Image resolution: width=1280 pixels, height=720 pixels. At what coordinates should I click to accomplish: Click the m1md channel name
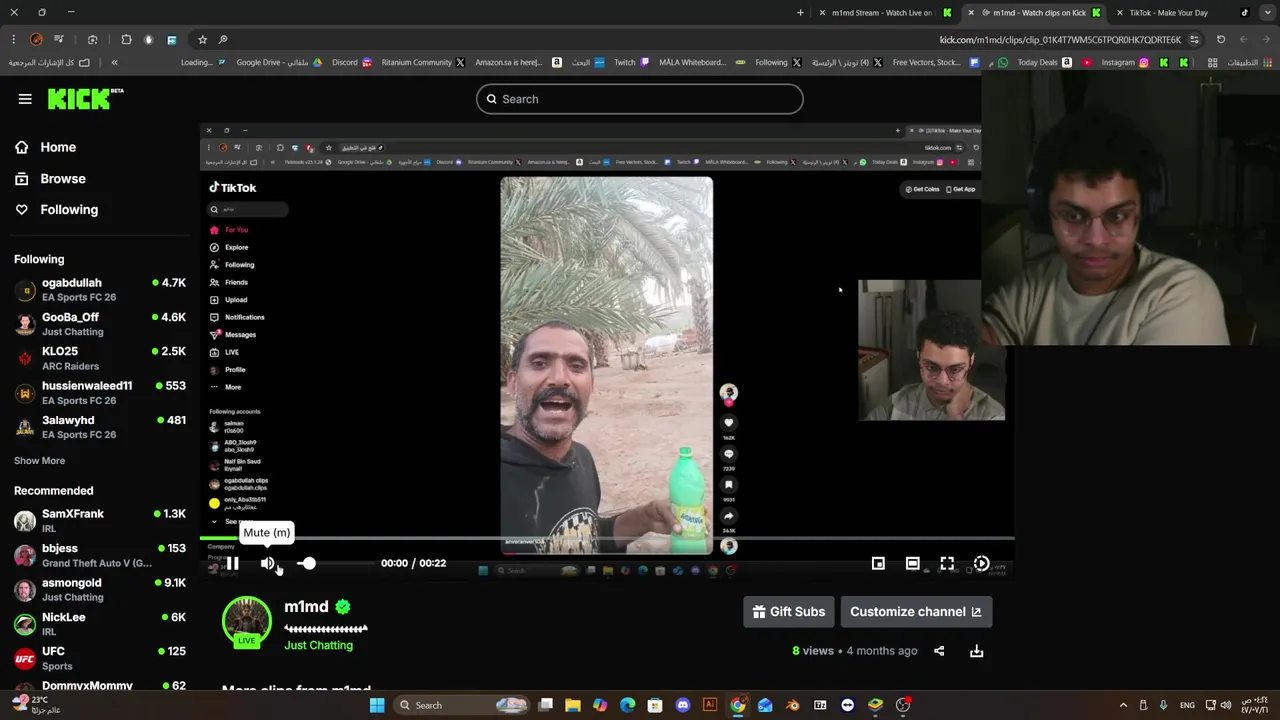click(x=306, y=606)
